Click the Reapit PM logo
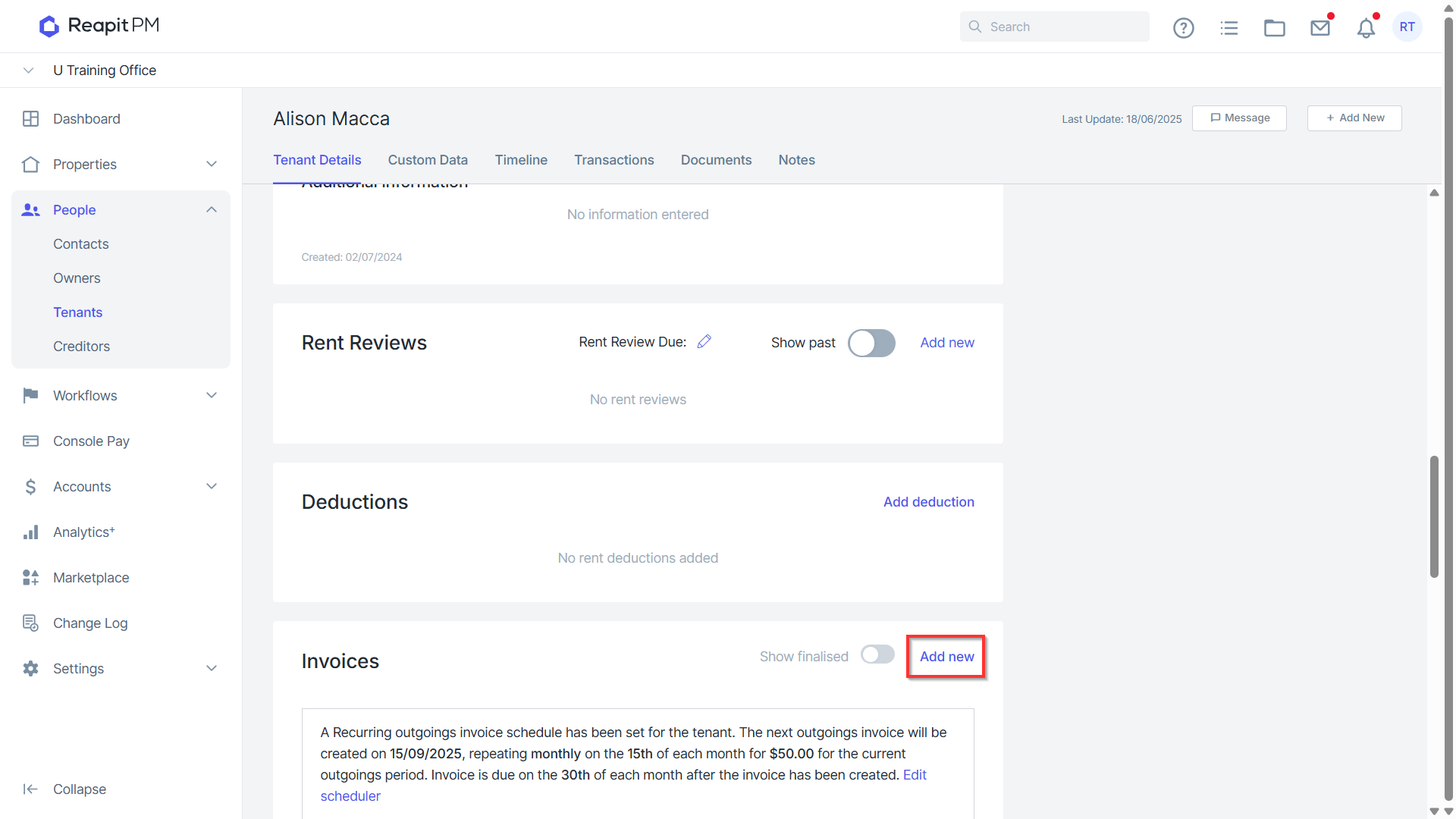1456x819 pixels. [x=99, y=26]
